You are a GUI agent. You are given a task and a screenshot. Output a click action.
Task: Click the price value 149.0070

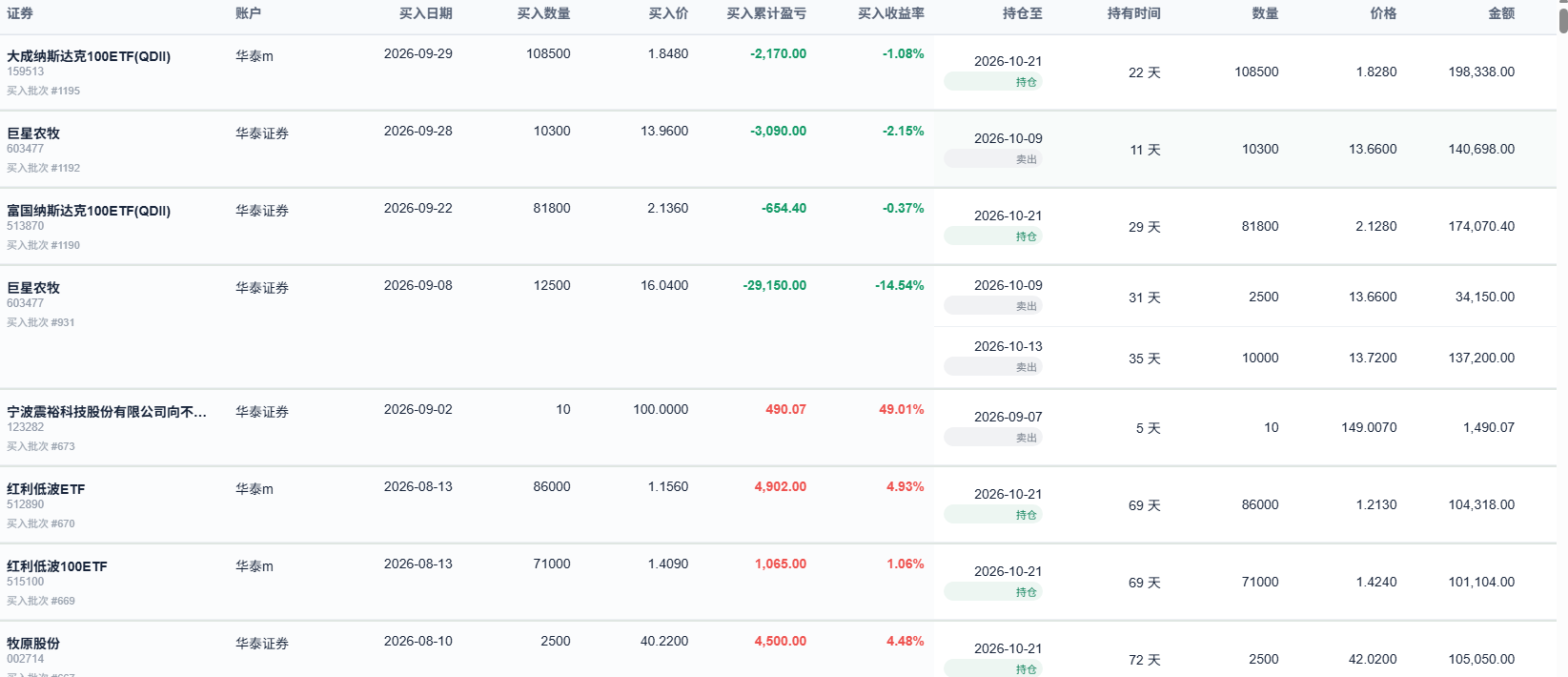pyautogui.click(x=1369, y=428)
